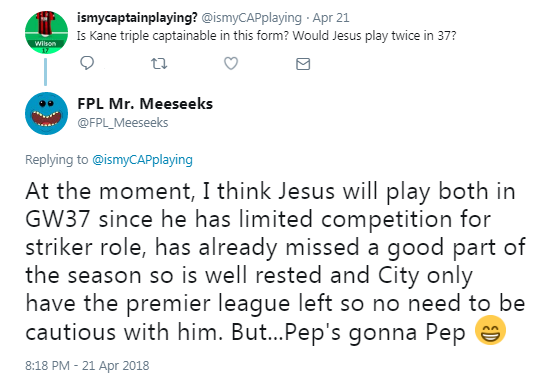
Task: Click the reply text about Jesus GW37
Action: (x=275, y=261)
